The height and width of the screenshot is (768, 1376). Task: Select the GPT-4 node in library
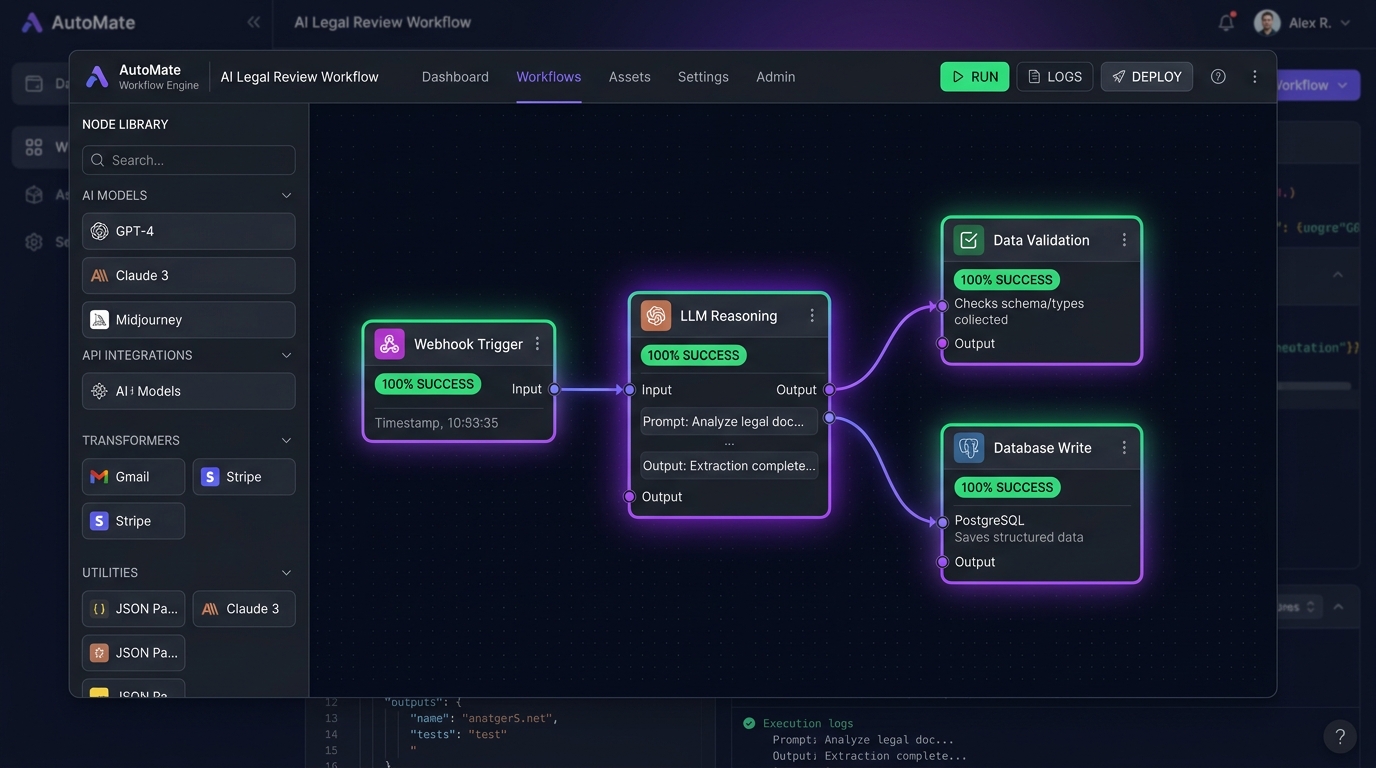189,231
